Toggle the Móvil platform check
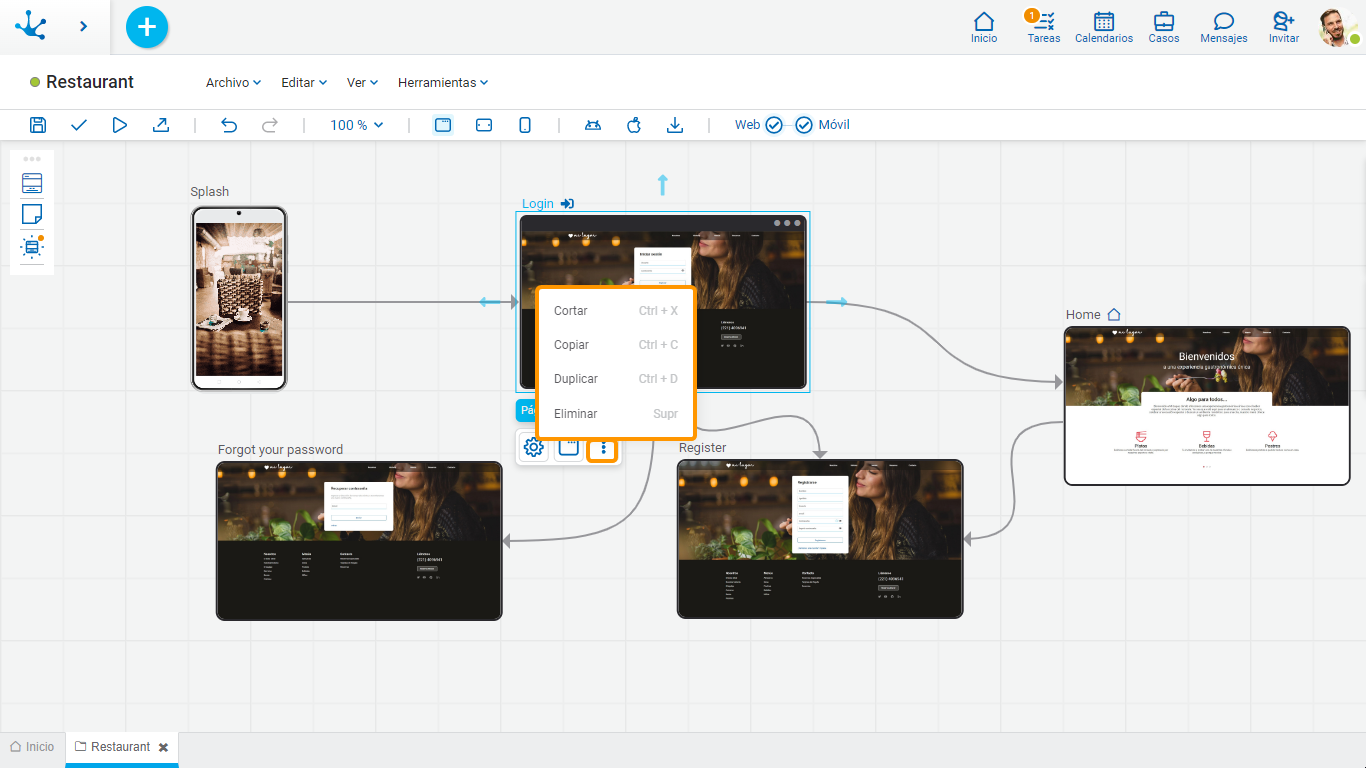 (804, 125)
